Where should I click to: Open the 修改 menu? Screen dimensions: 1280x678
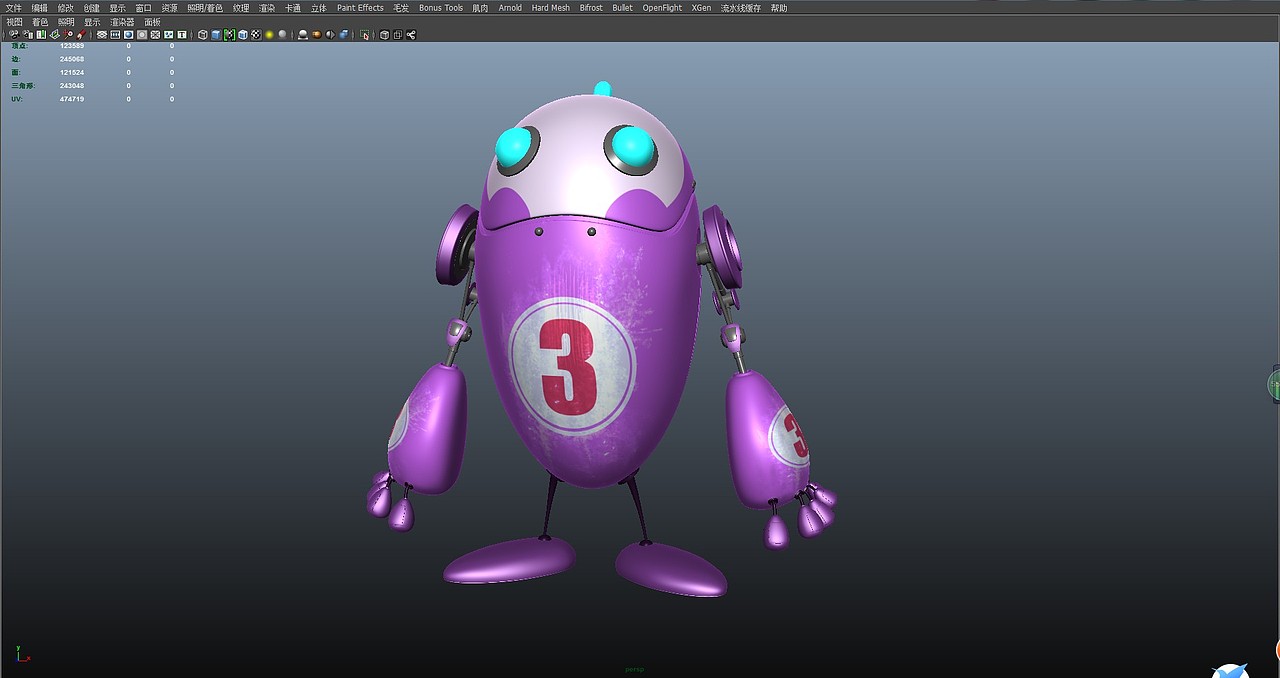pyautogui.click(x=65, y=7)
